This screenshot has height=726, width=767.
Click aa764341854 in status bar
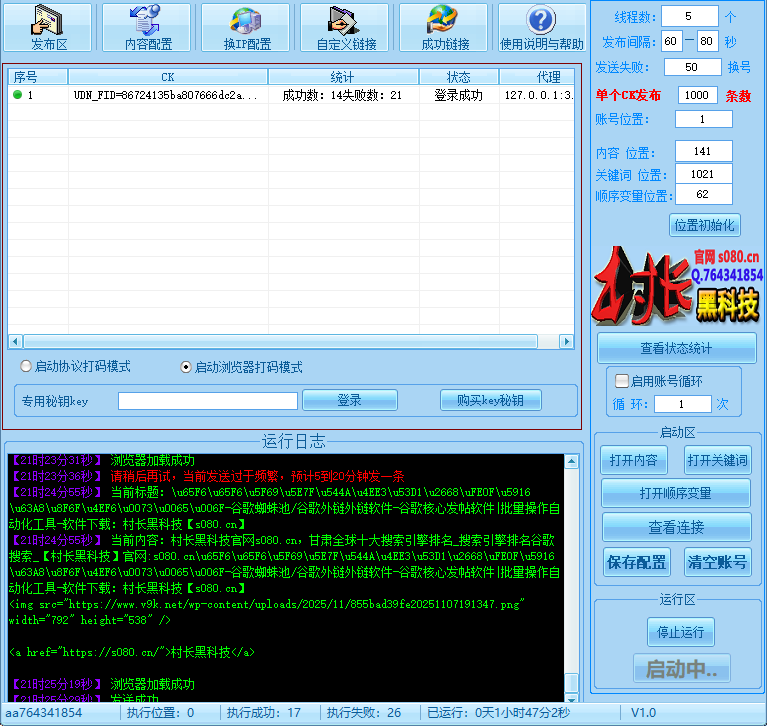pyautogui.click(x=44, y=713)
